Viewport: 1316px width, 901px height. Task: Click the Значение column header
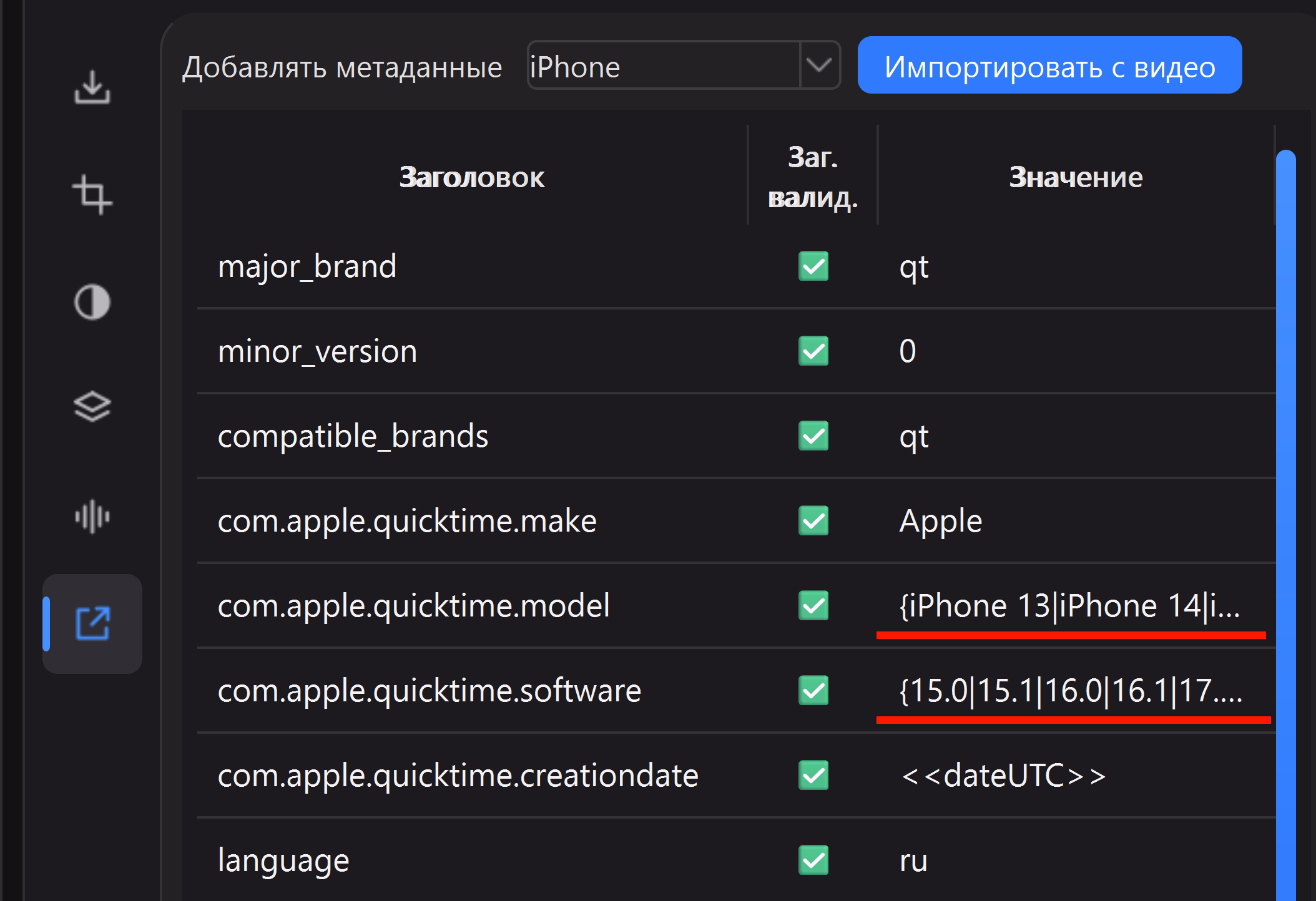pos(1076,177)
